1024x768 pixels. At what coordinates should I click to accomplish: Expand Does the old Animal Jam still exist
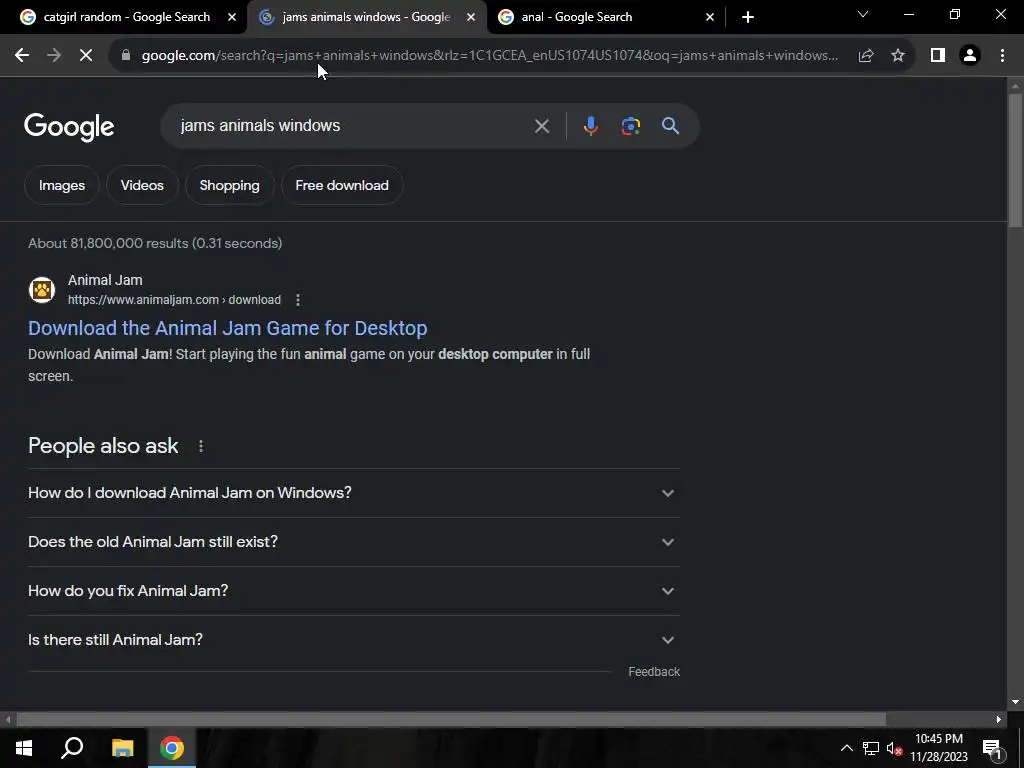pos(353,542)
